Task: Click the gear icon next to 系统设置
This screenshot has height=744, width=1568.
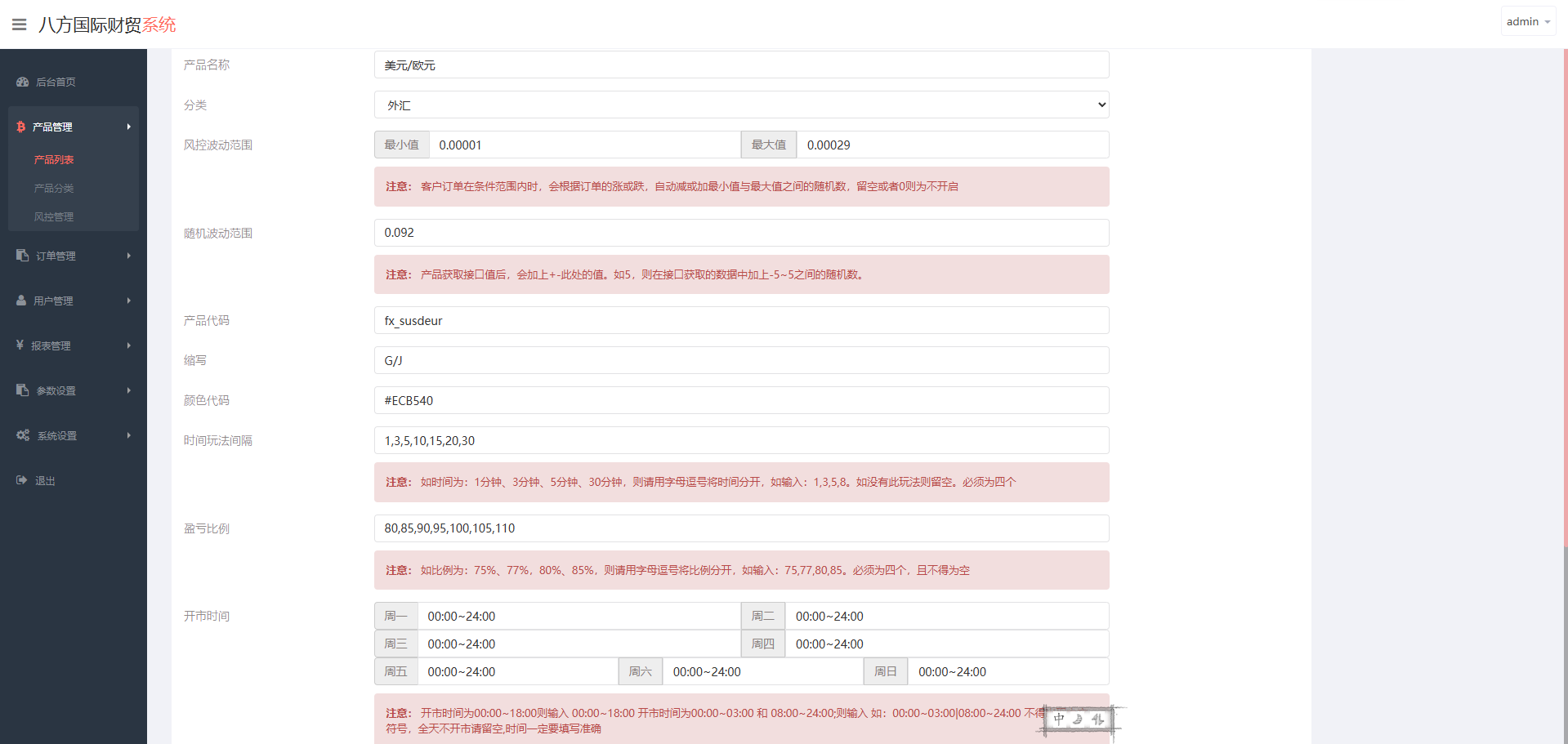Action: pyautogui.click(x=22, y=434)
